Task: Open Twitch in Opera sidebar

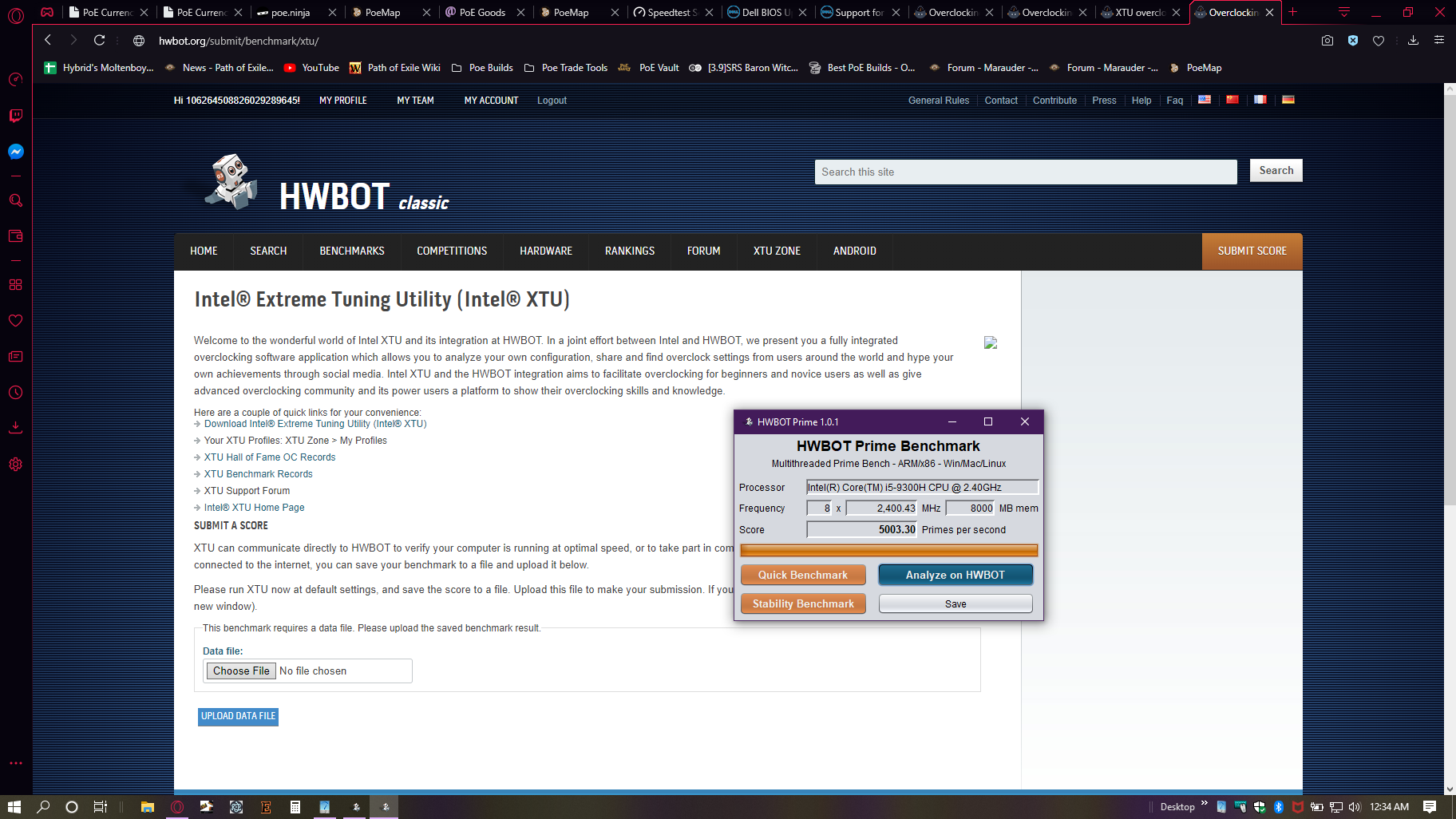Action: click(15, 116)
